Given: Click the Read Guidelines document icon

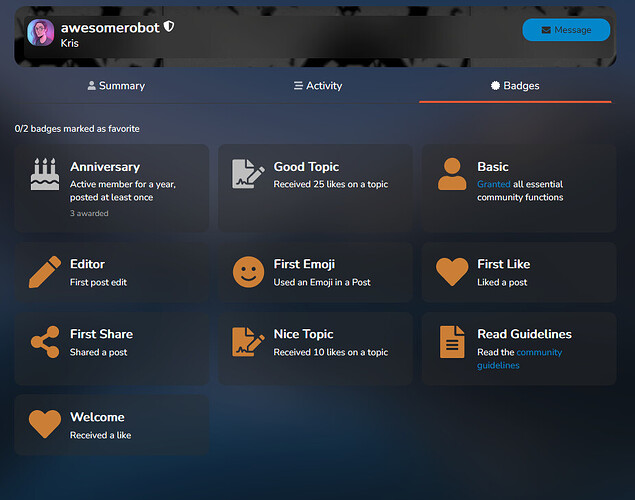Looking at the screenshot, I should tap(452, 342).
